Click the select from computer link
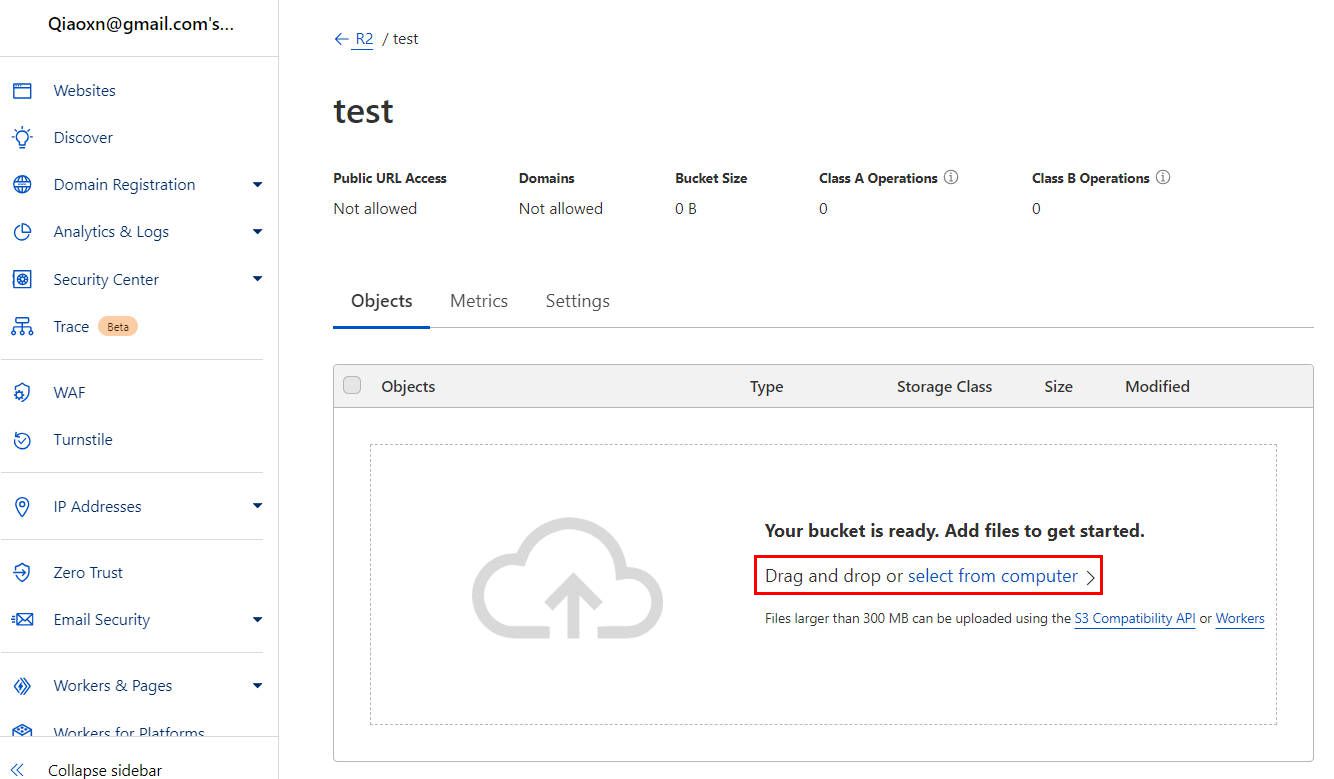Image resolution: width=1334 pixels, height=779 pixels. point(993,576)
